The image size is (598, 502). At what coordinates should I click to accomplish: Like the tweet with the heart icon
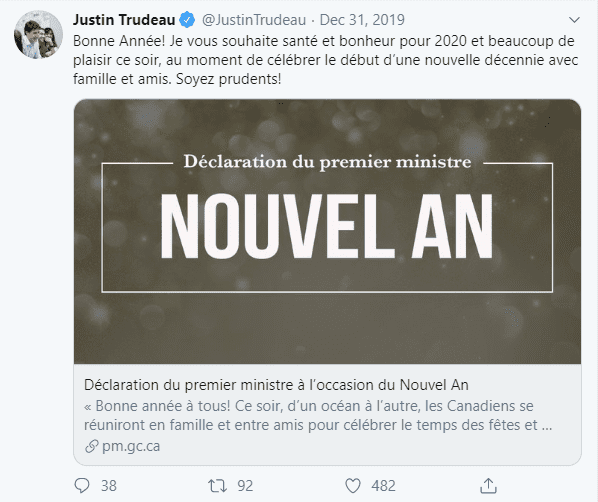point(353,486)
